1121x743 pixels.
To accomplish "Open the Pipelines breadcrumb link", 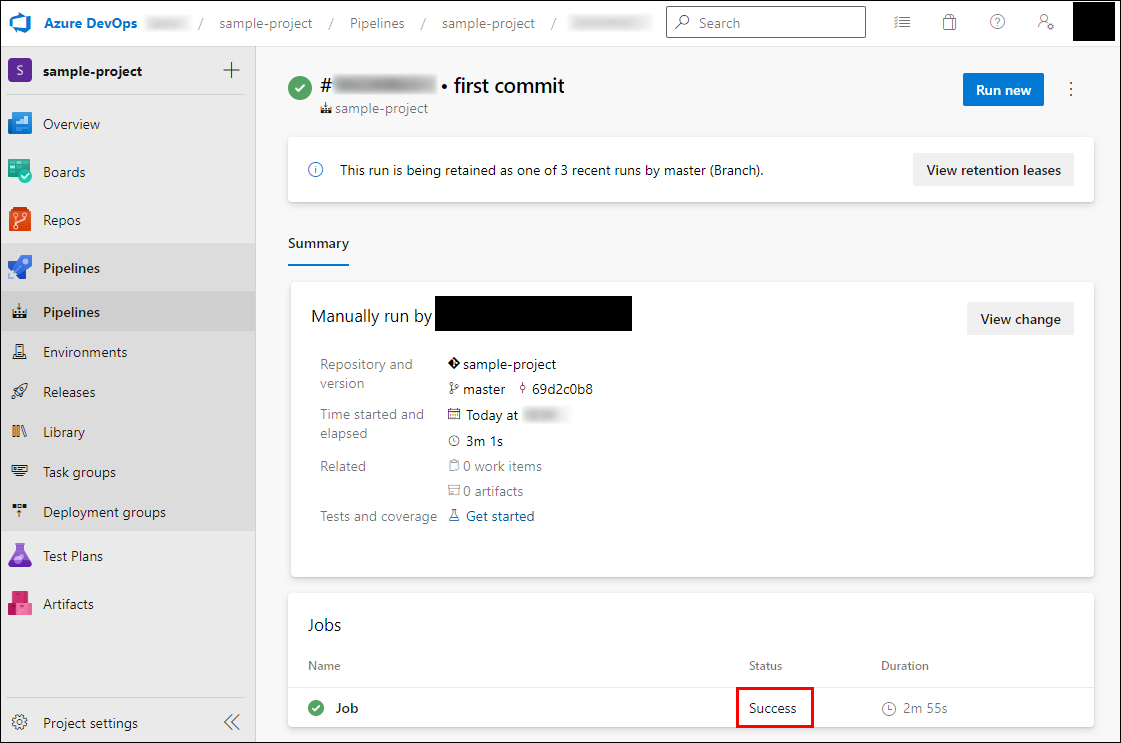I will [377, 23].
